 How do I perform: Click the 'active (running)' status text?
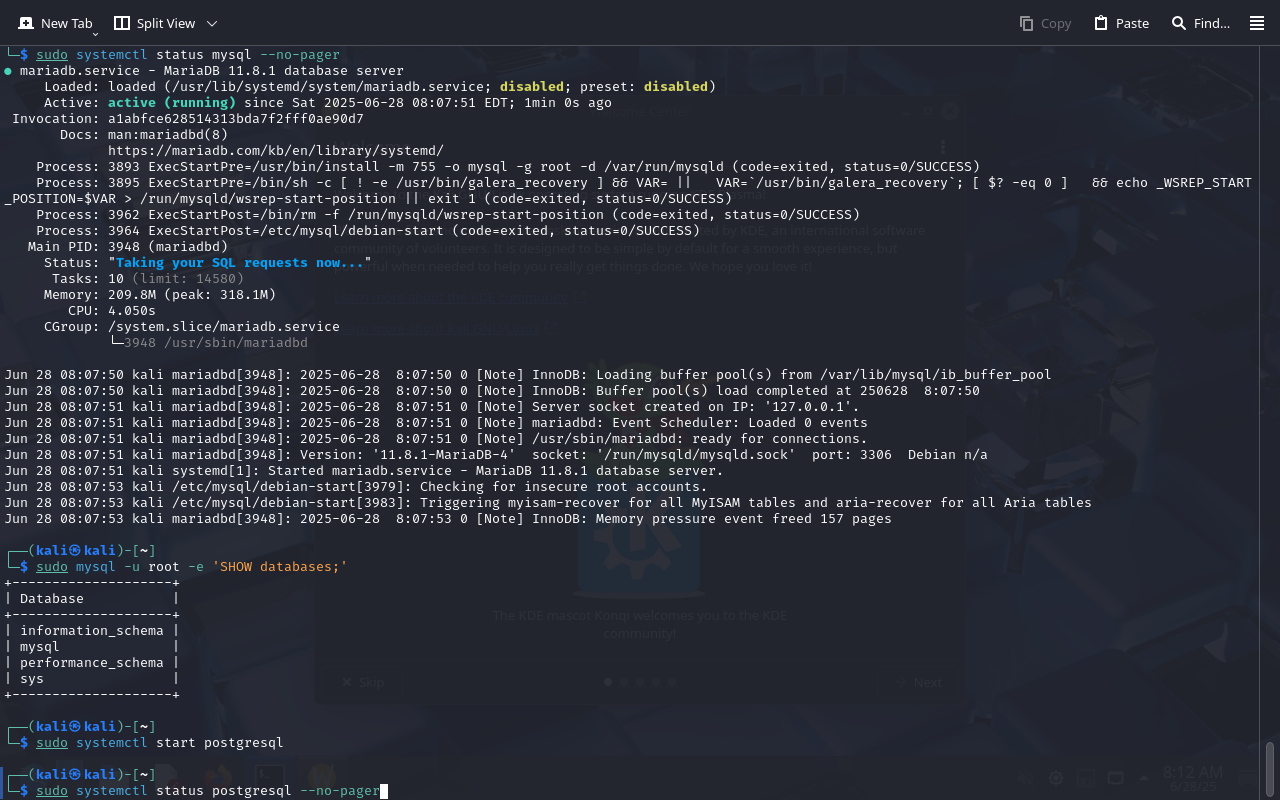coord(172,103)
